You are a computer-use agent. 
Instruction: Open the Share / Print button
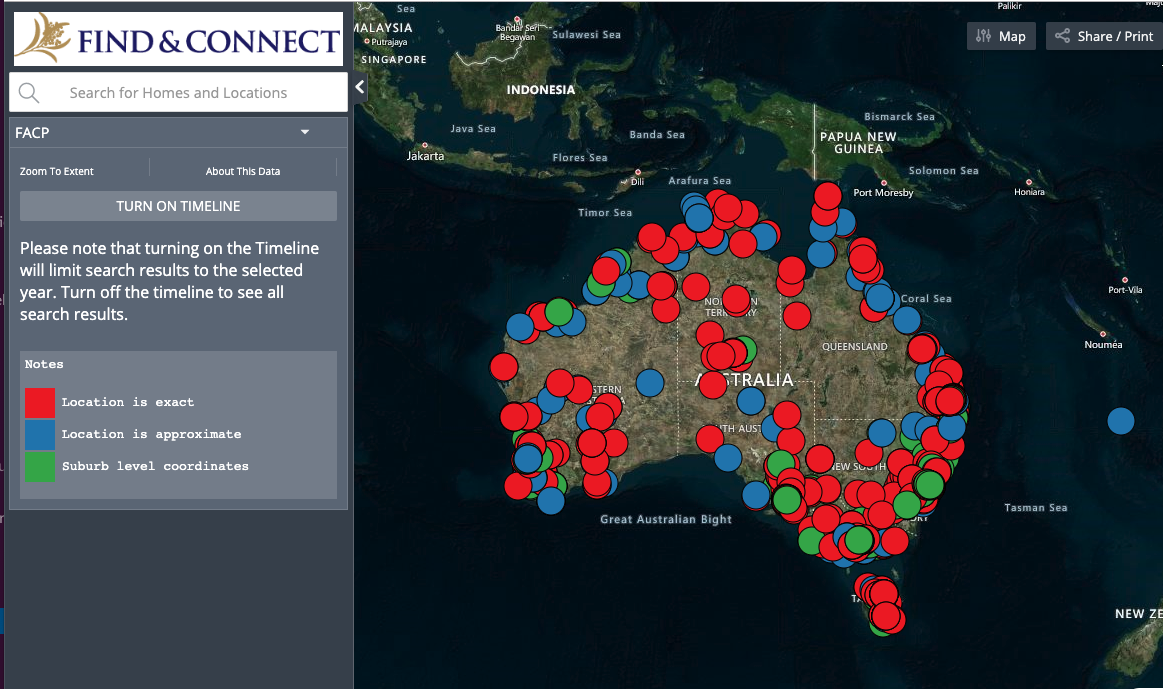(x=1104, y=36)
